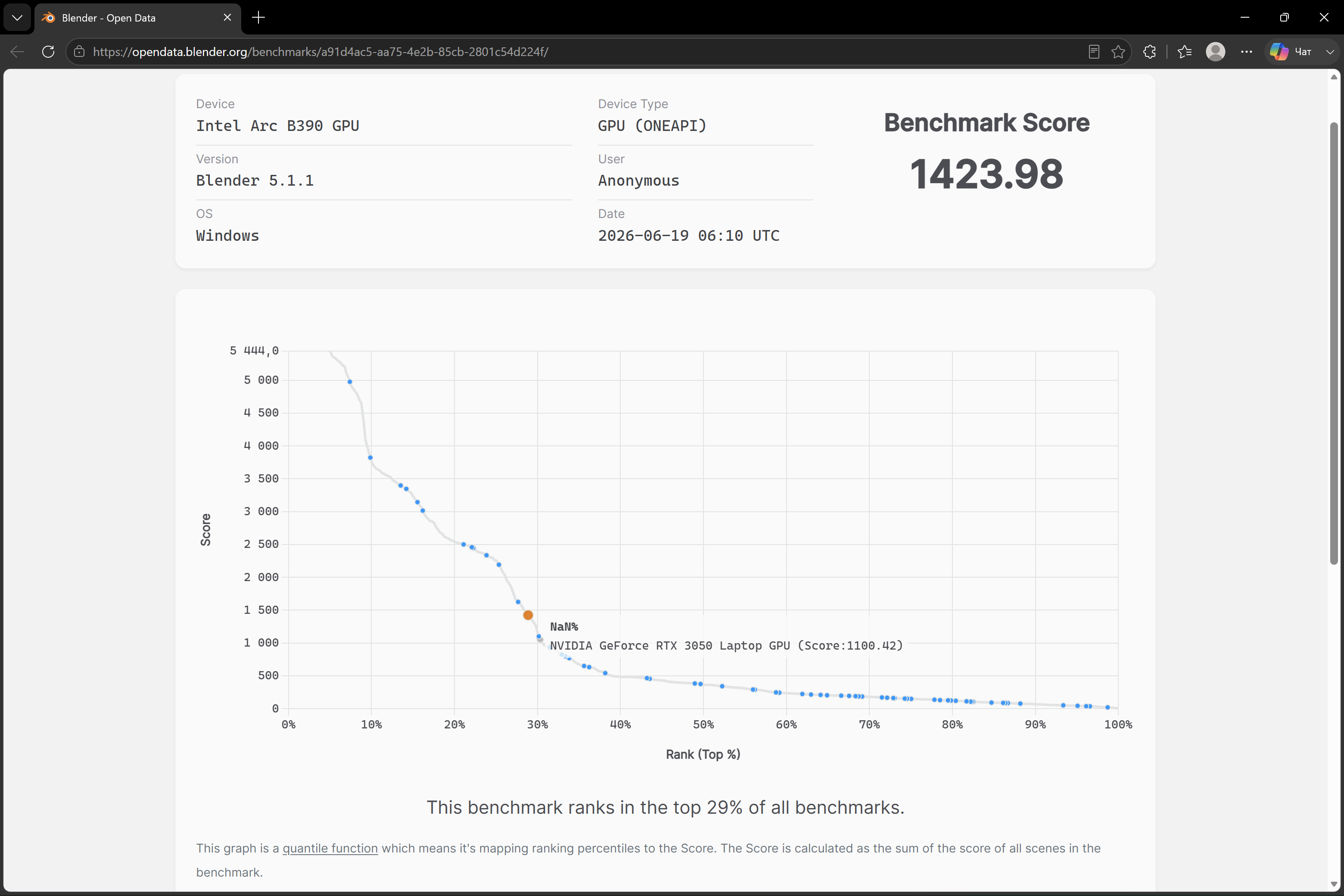Click the rightmost blue data point near 100%
Image resolution: width=1344 pixels, height=896 pixels.
(1108, 707)
